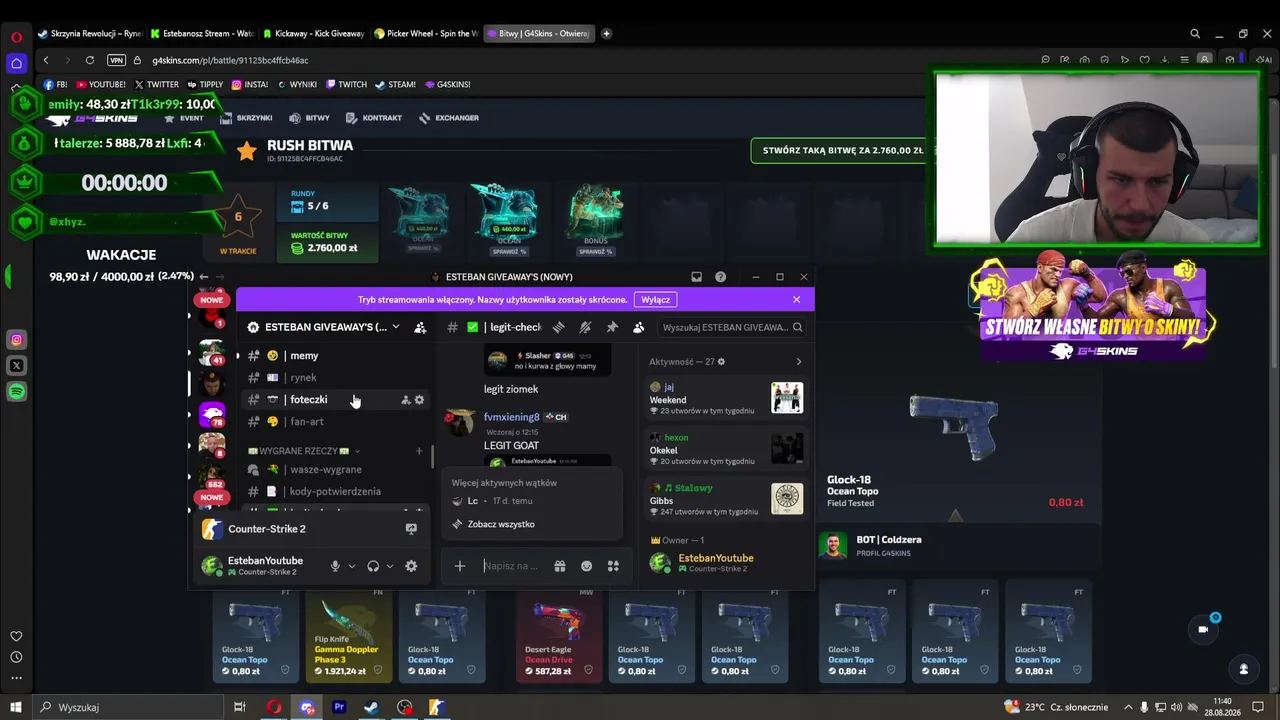This screenshot has height=720, width=1280.
Task: Open headphone output options arrow
Action: click(x=390, y=566)
